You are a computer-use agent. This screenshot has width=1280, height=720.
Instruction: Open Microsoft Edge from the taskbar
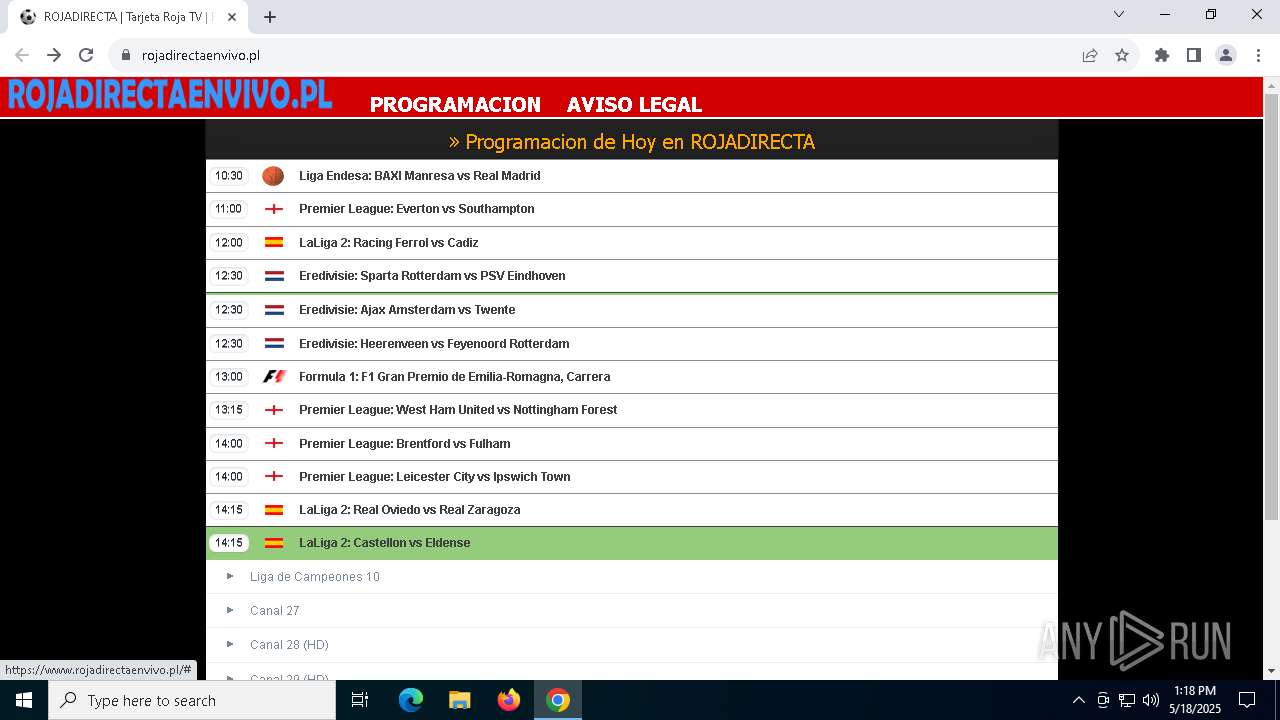tap(411, 700)
